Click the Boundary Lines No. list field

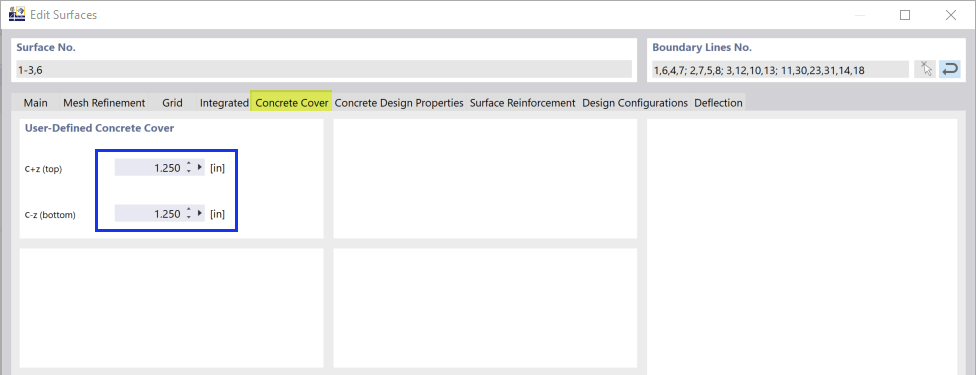[780, 70]
